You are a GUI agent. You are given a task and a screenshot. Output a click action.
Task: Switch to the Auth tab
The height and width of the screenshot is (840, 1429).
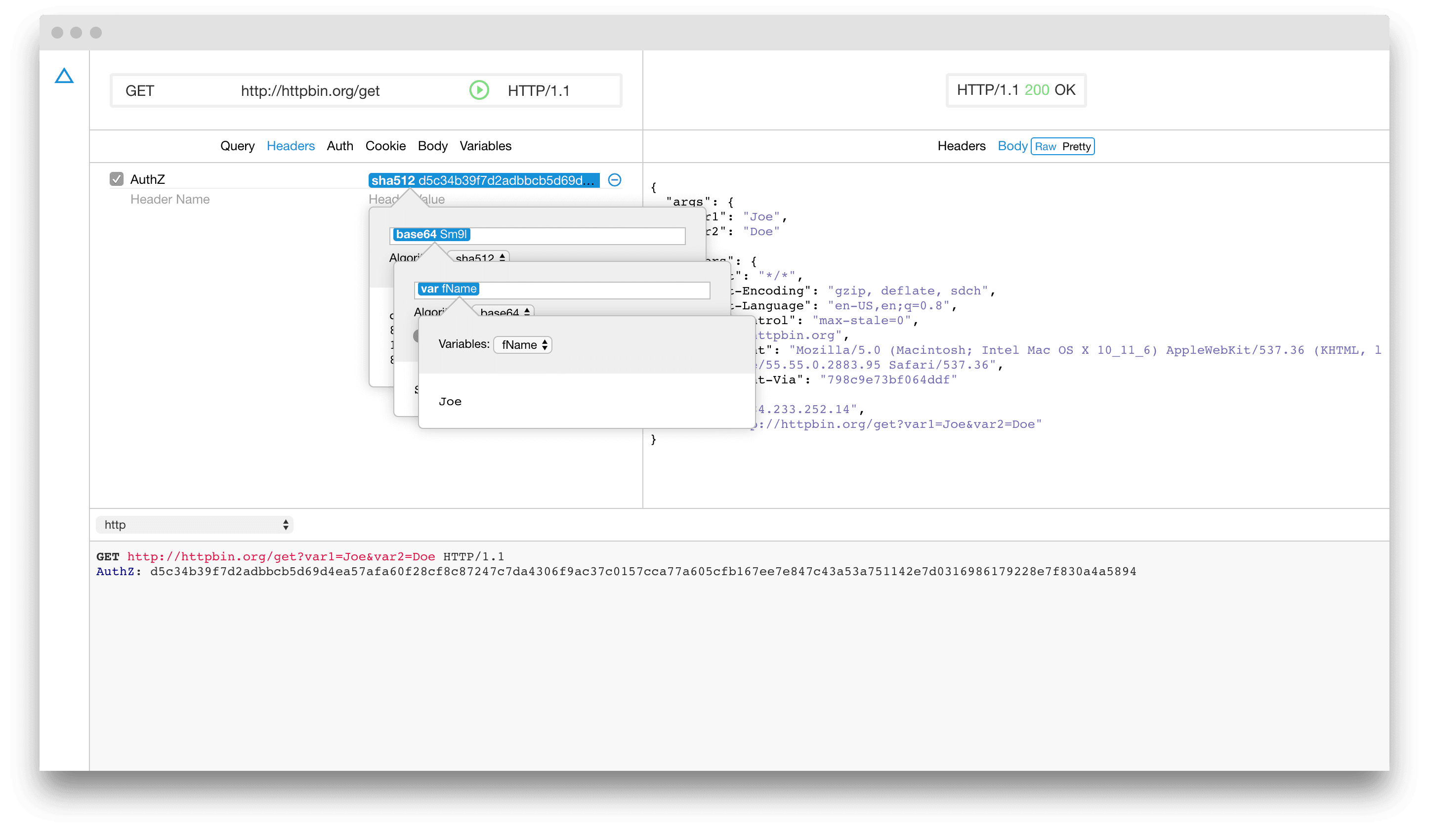click(339, 146)
